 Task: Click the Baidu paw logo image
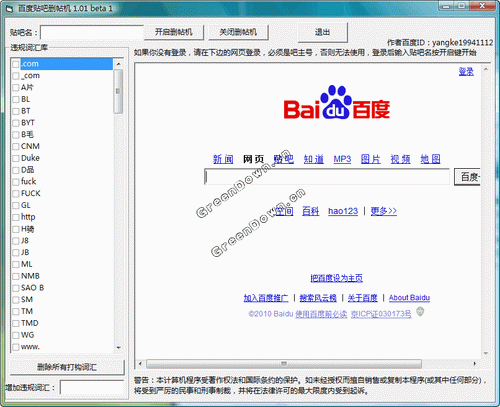point(337,103)
